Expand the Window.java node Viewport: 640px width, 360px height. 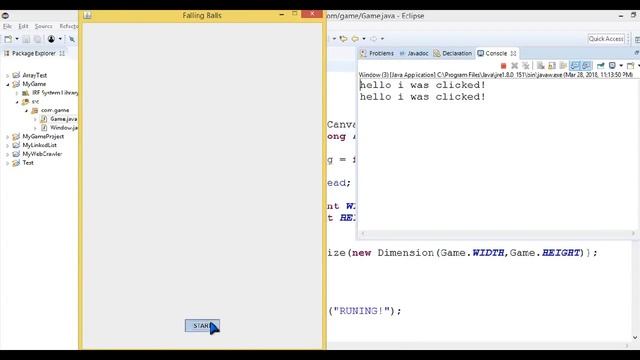[35, 128]
